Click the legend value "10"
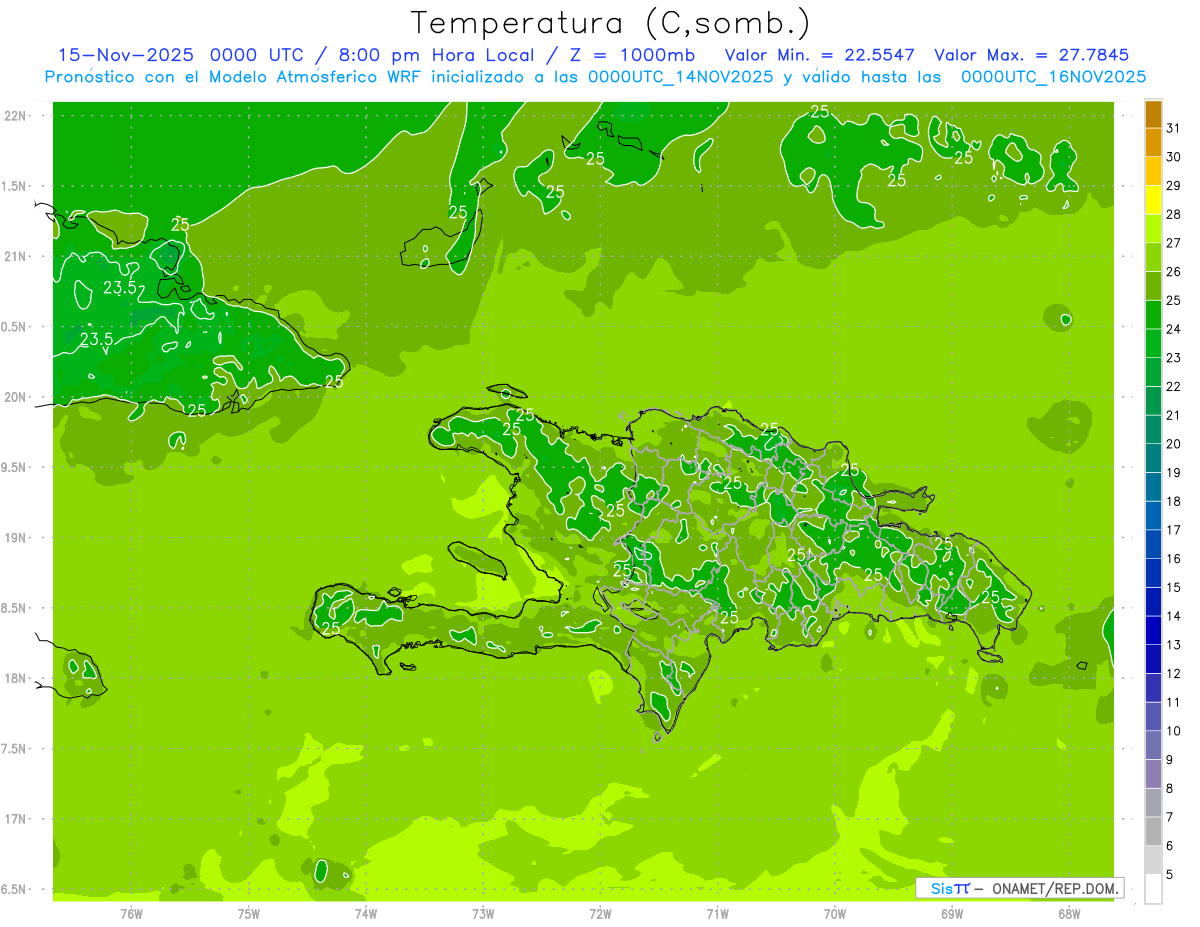Screen dimensions: 1200x927 (x=1174, y=731)
